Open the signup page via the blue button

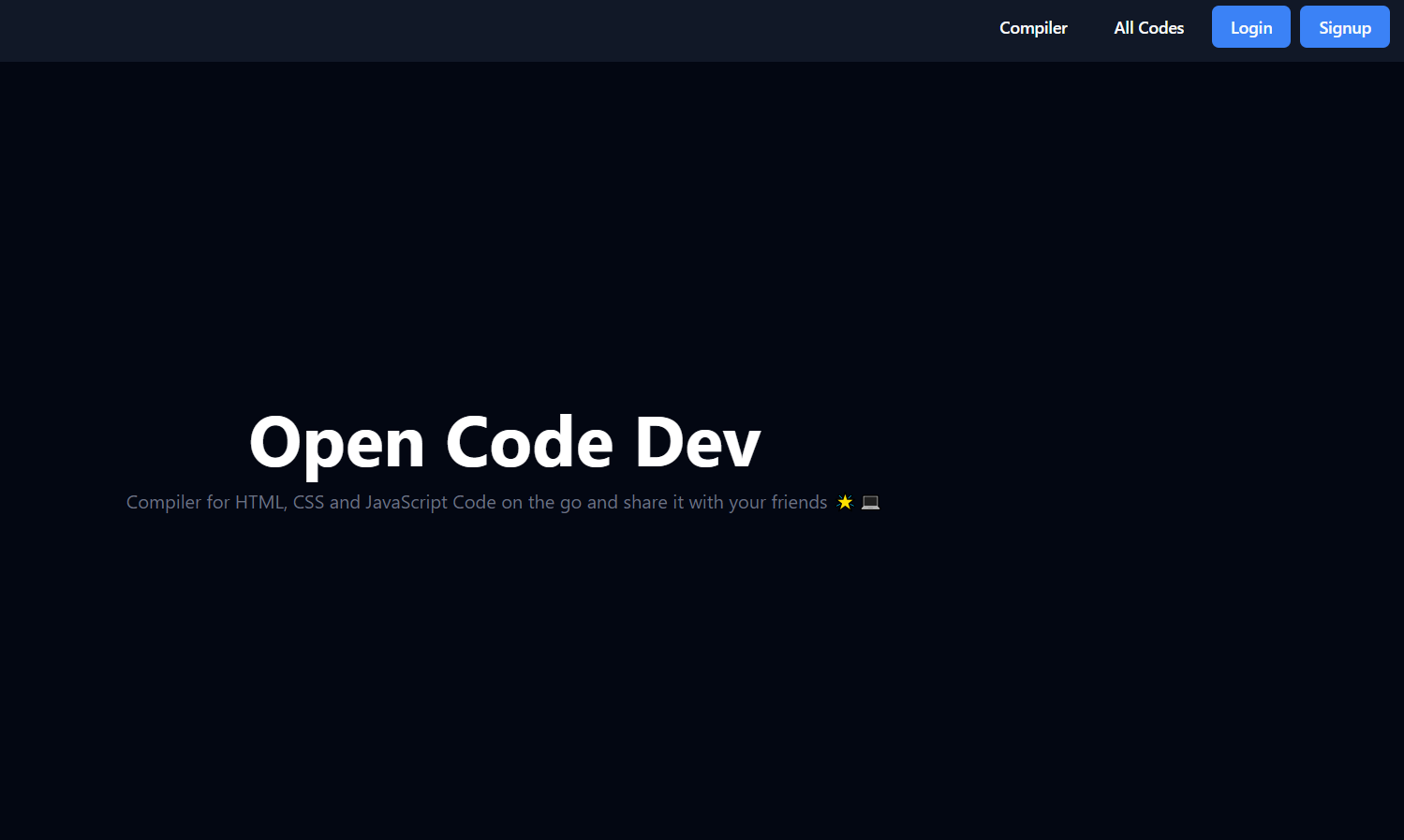coord(1344,26)
